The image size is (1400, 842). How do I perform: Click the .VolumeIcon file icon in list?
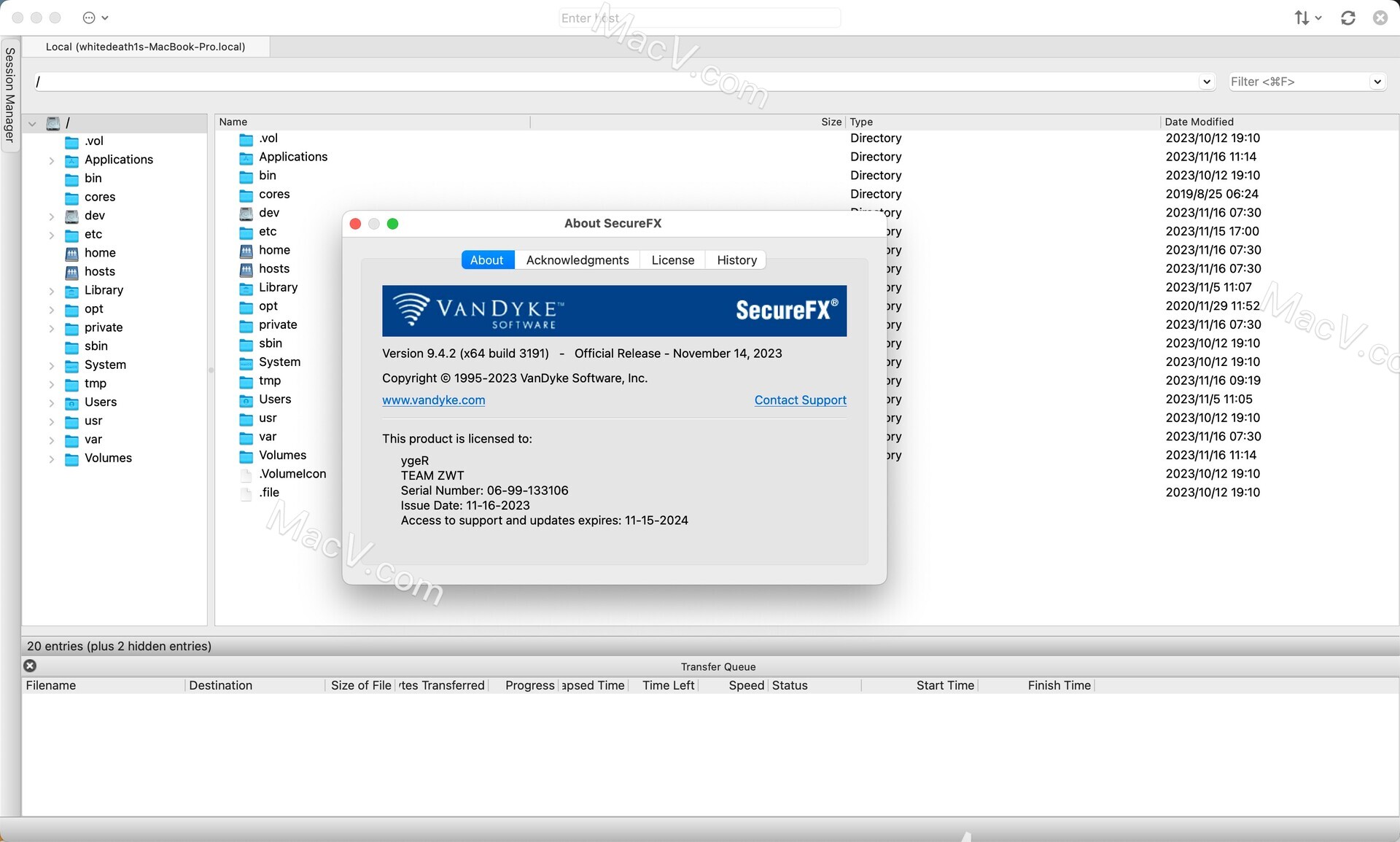pos(246,475)
